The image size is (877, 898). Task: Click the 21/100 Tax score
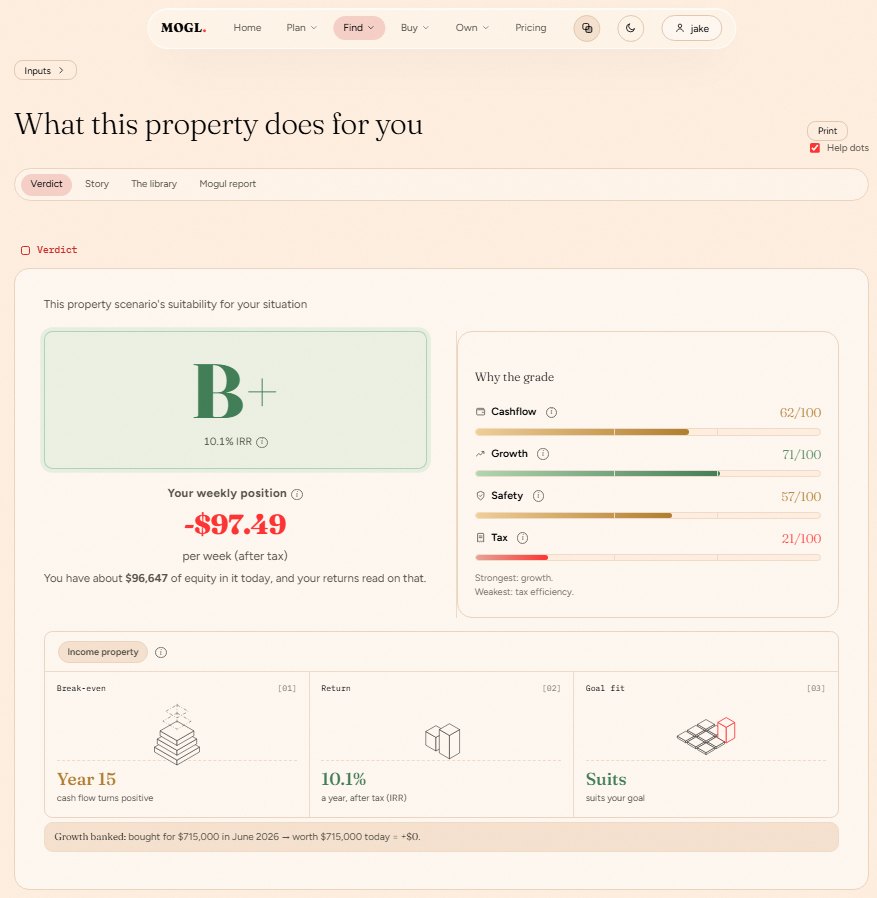click(x=801, y=538)
